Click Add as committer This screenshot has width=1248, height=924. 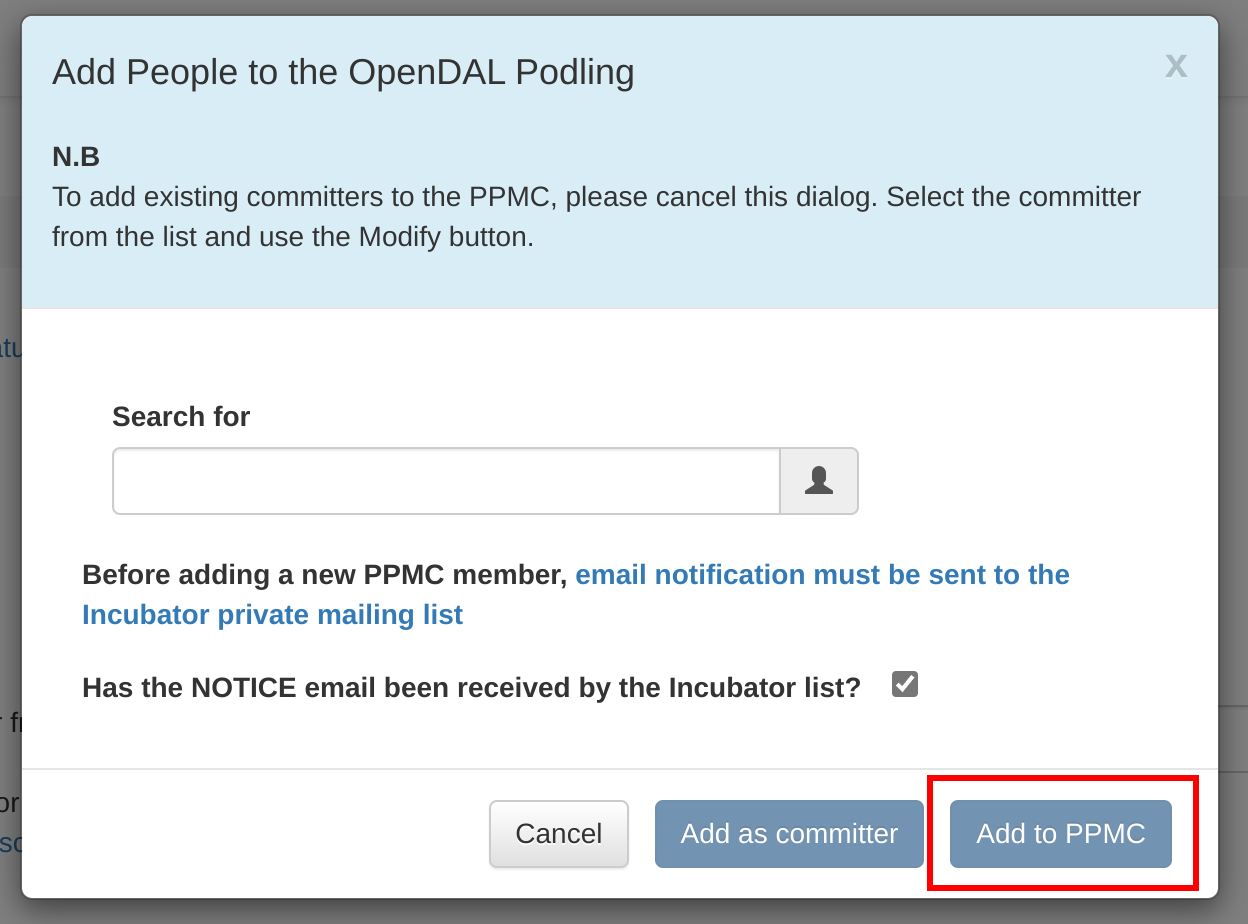789,834
